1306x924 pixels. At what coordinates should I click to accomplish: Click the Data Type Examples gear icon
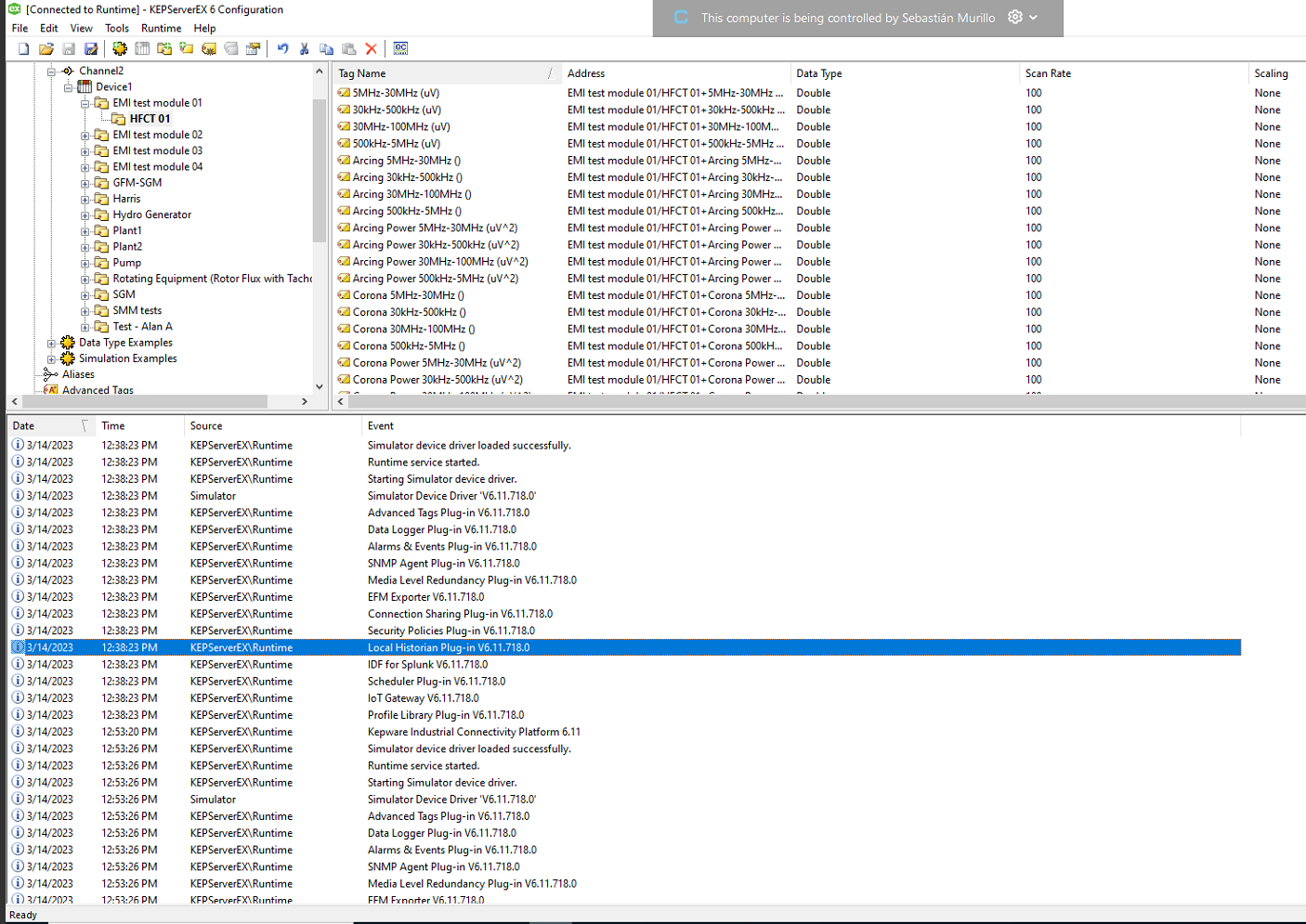click(x=68, y=343)
